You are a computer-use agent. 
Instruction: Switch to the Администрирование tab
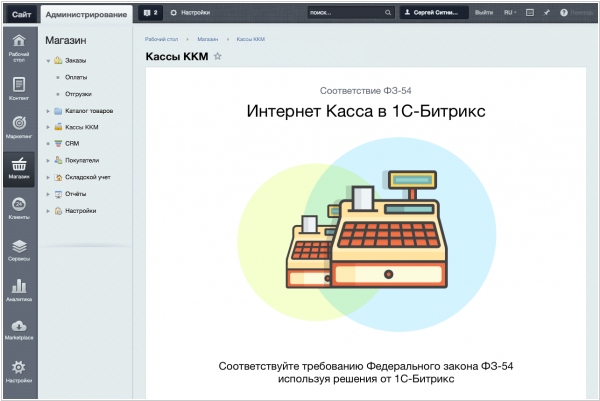pos(87,12)
